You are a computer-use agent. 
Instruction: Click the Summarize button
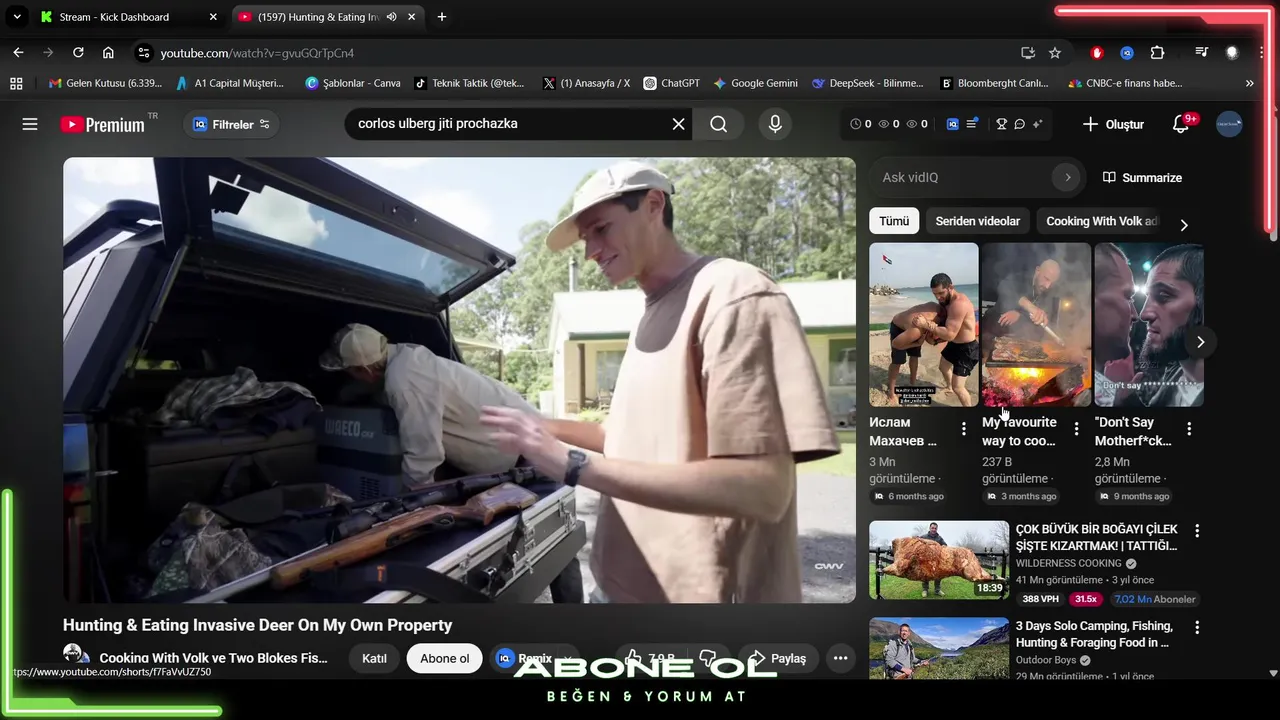point(1142,177)
